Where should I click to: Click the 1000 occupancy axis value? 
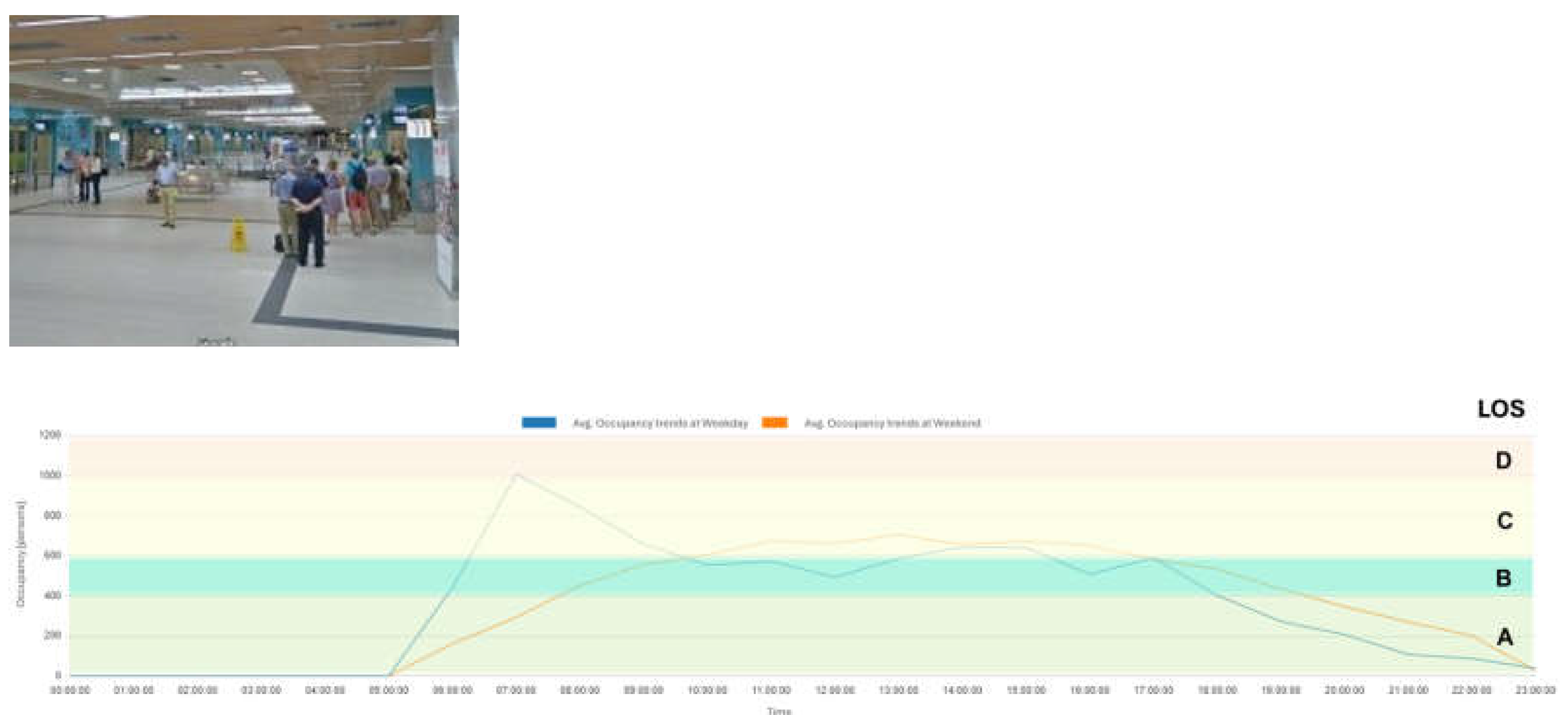pyautogui.click(x=51, y=475)
